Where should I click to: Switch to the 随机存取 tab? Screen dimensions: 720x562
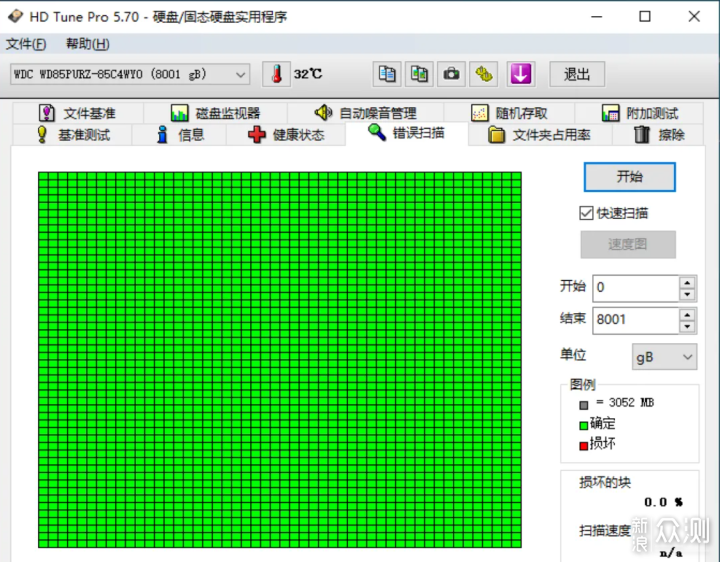tap(509, 113)
